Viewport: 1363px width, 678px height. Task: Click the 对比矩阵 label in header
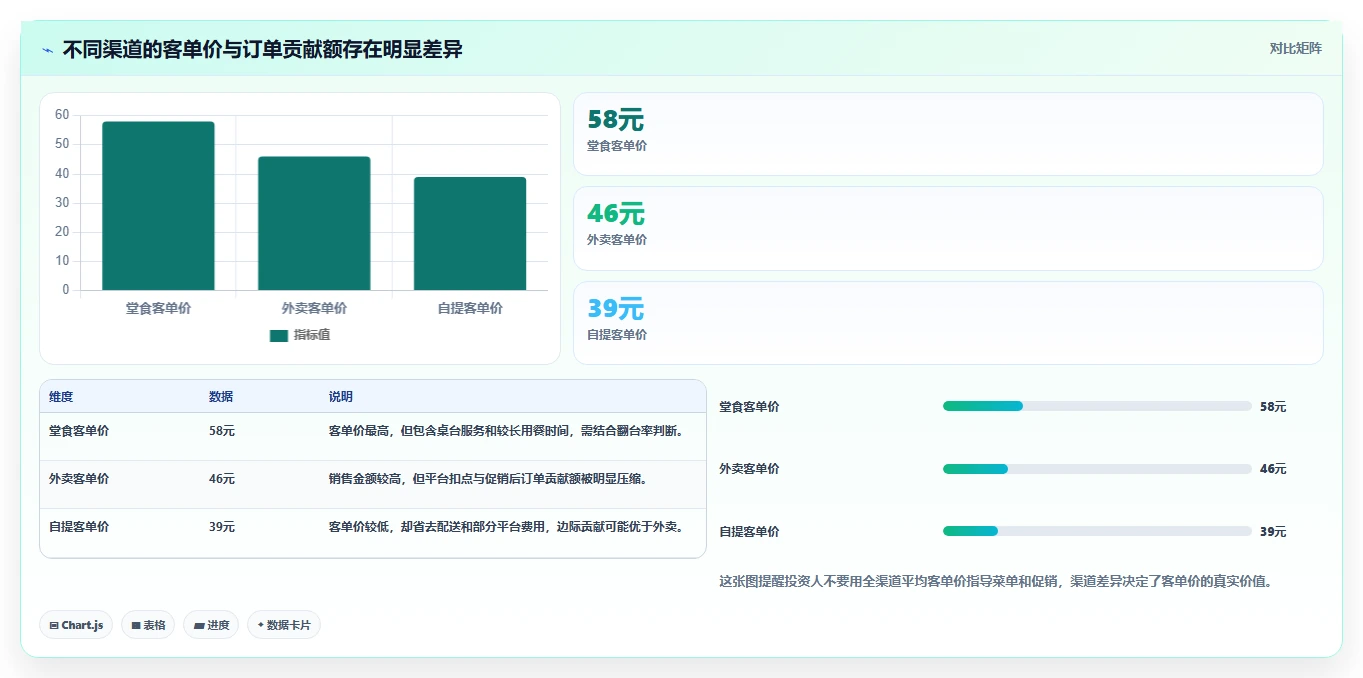(1295, 48)
